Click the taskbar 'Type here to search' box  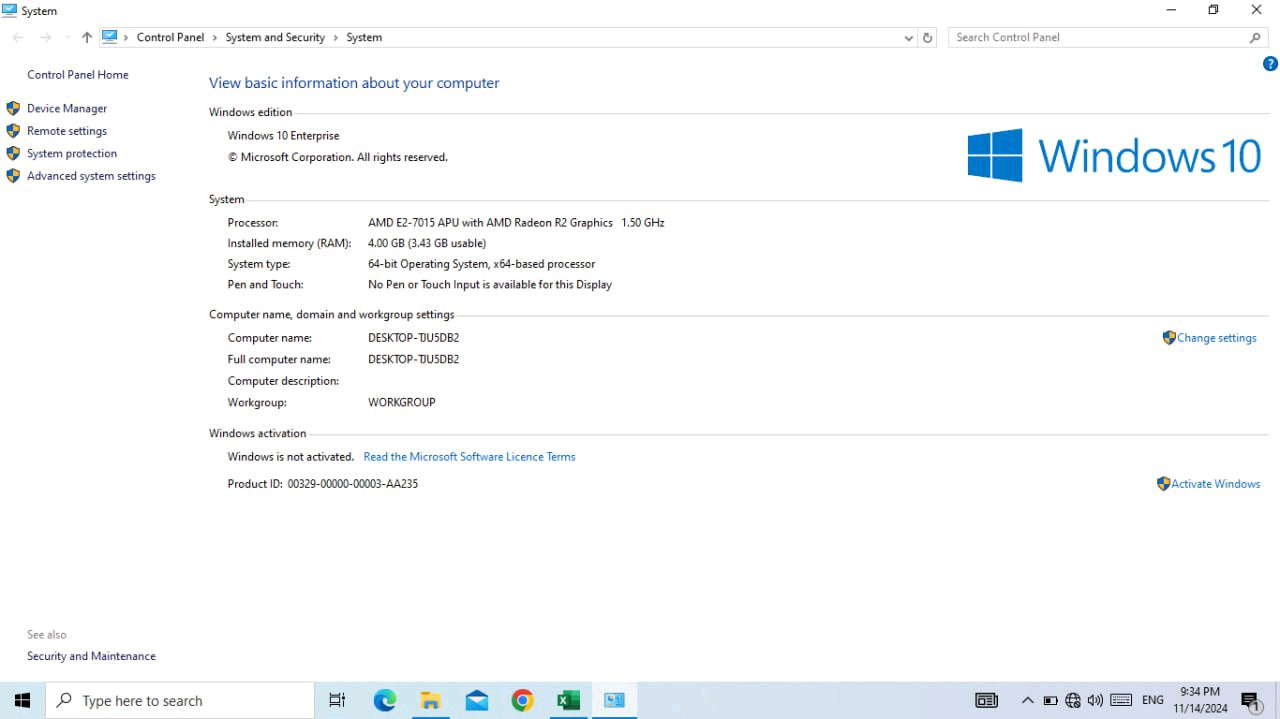coord(180,700)
